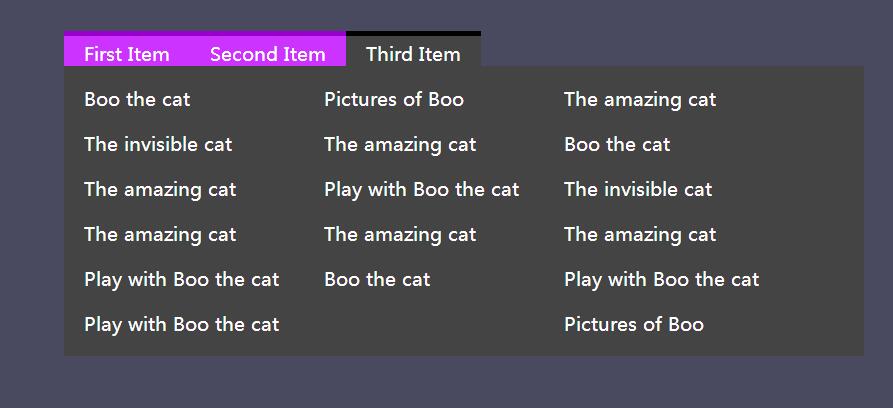Viewport: 893px width, 408px height.
Task: Open "The invisible cat" link in first column
Action: (158, 144)
